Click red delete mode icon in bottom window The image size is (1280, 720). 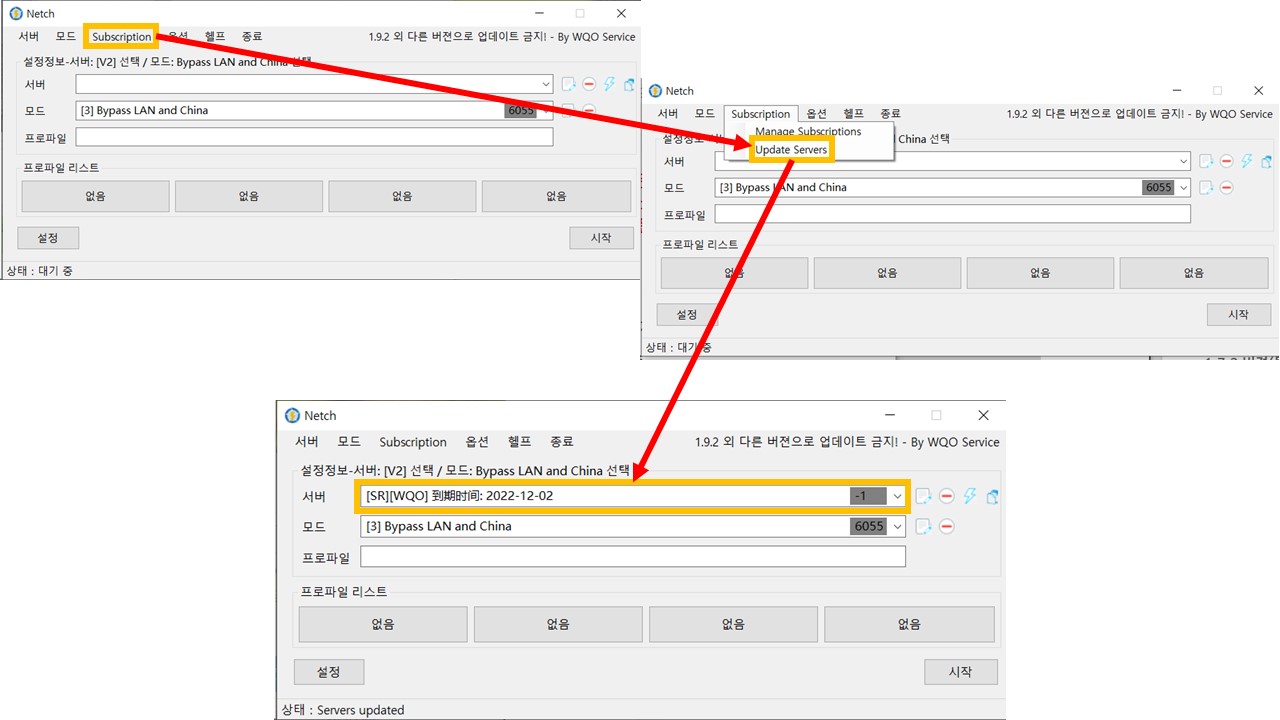(946, 526)
